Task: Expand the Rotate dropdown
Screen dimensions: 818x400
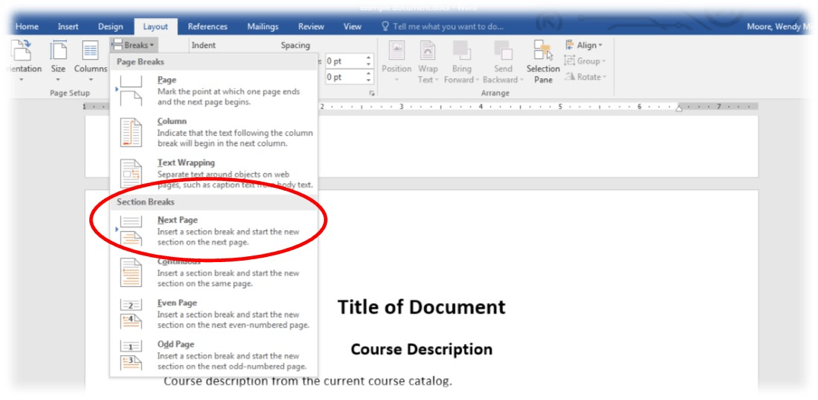Action: point(585,77)
